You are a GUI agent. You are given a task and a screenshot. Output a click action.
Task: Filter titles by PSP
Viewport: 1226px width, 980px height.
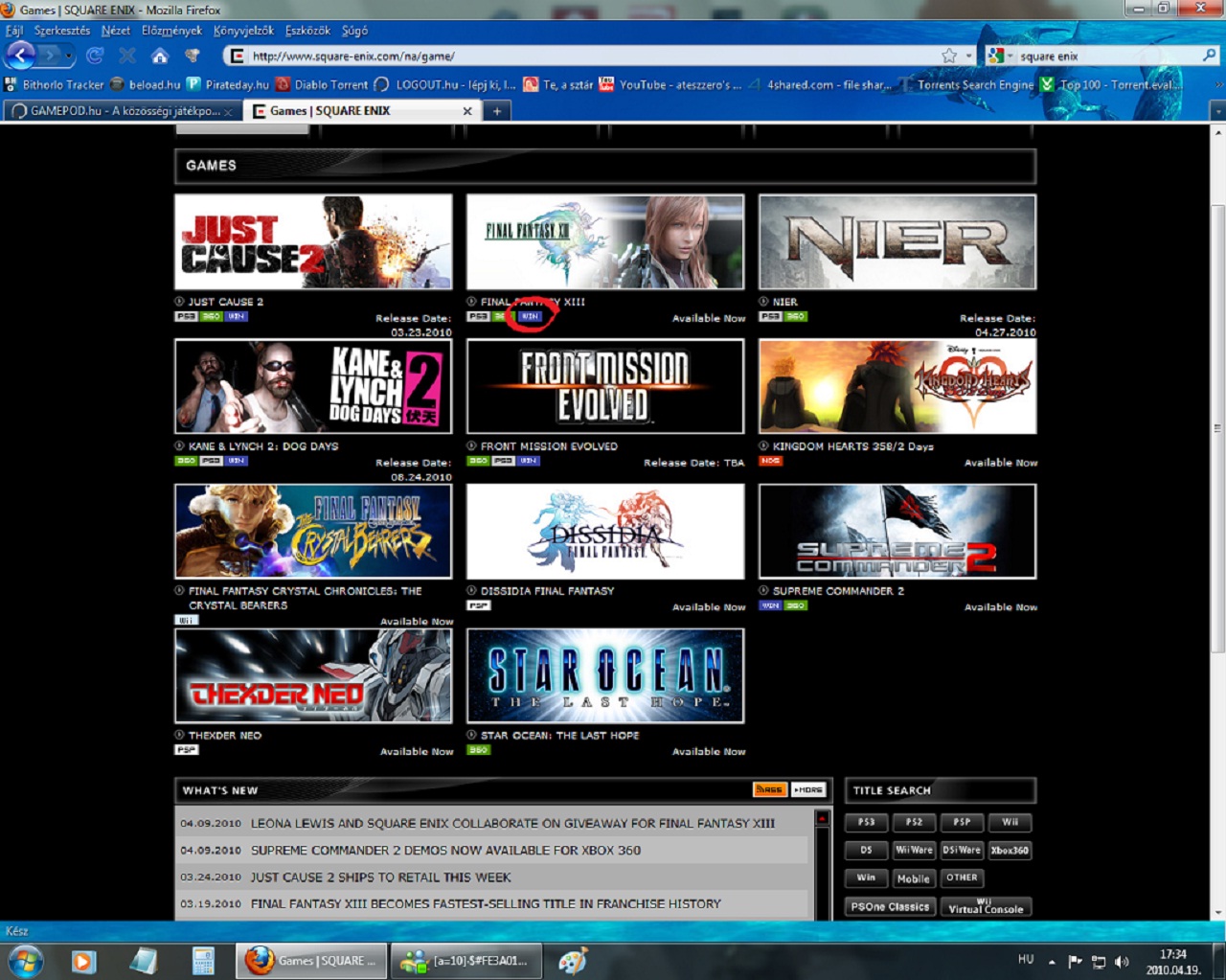click(963, 822)
